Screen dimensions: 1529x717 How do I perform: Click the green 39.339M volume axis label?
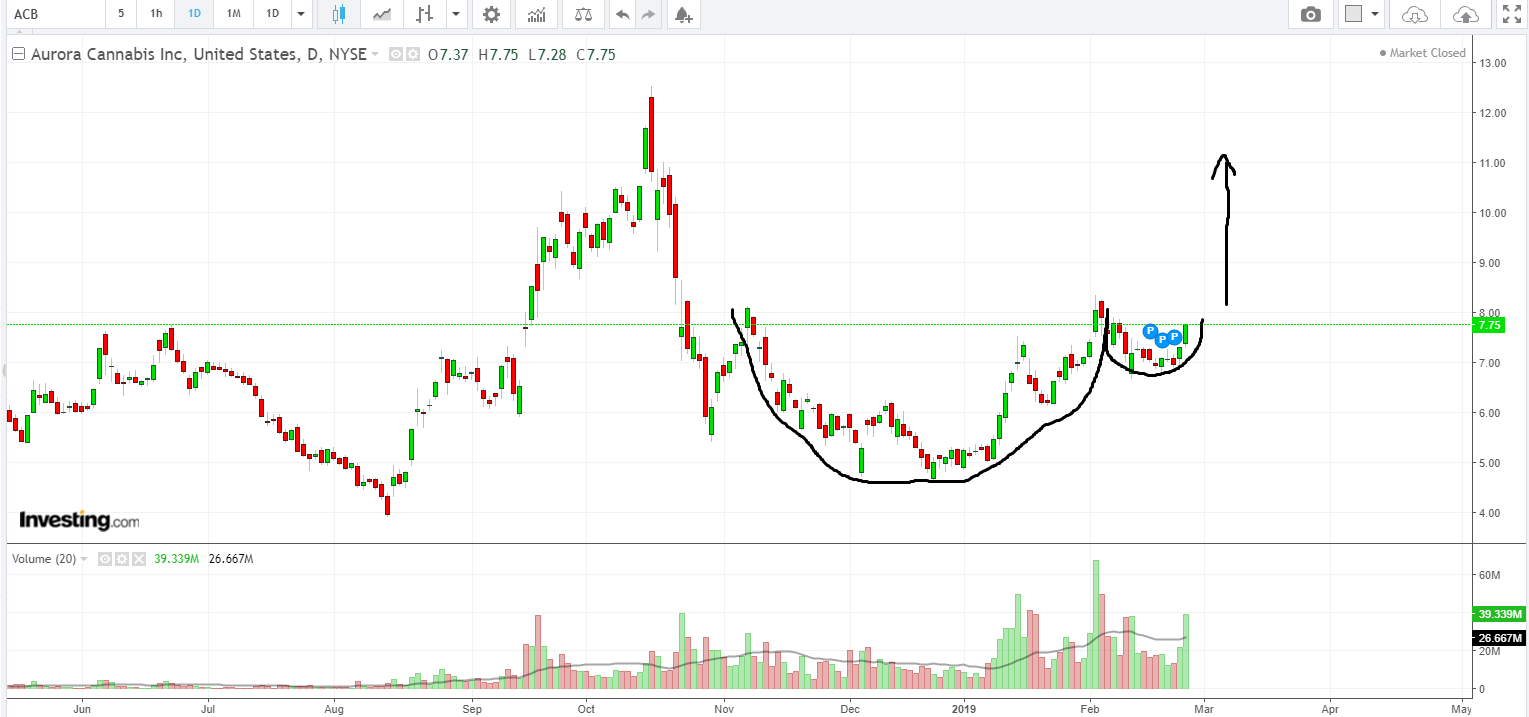(1500, 614)
